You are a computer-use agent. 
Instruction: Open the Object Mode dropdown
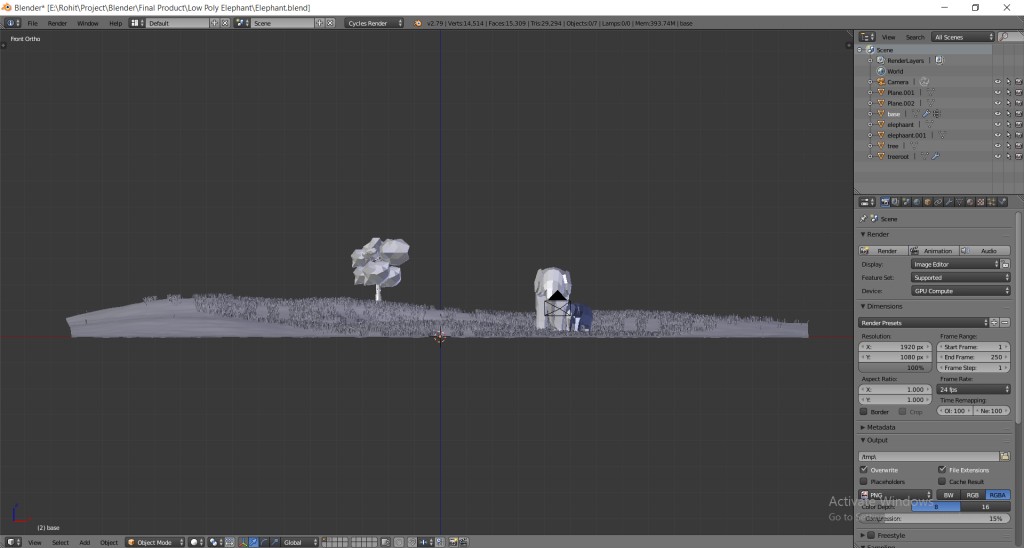[155, 542]
